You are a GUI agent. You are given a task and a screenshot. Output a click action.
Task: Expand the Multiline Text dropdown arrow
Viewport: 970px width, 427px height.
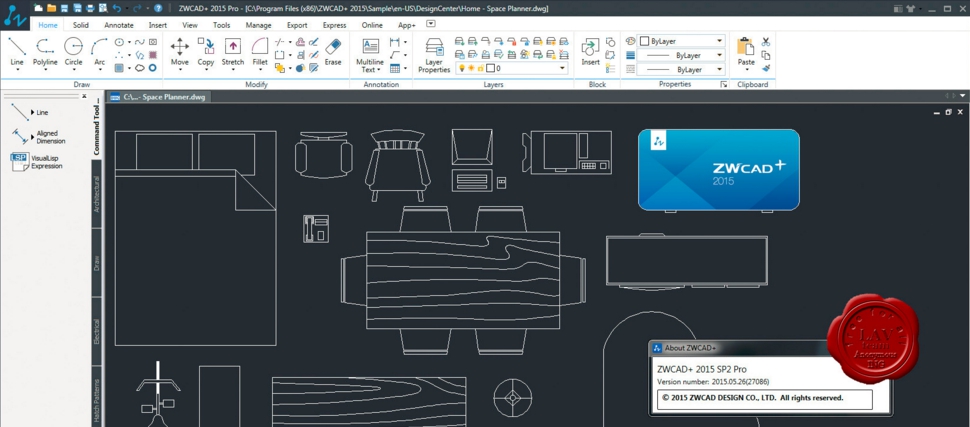click(x=379, y=70)
